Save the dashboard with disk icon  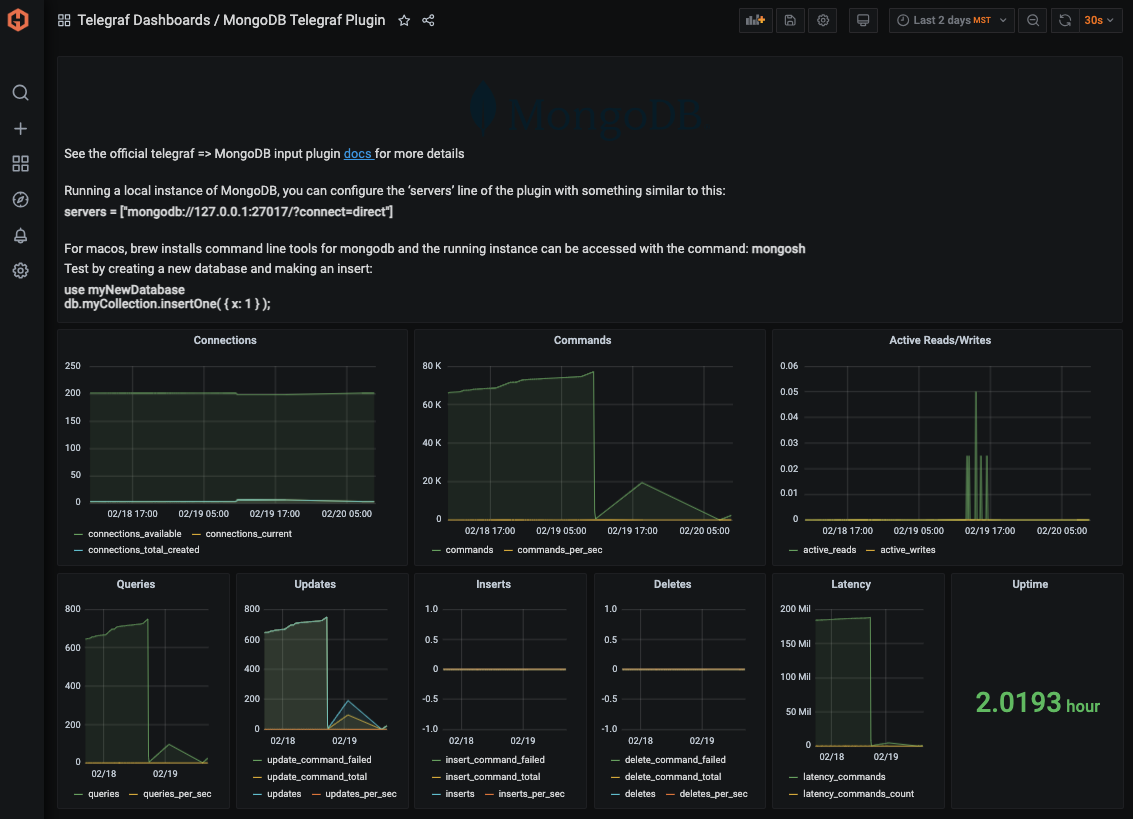click(x=790, y=20)
